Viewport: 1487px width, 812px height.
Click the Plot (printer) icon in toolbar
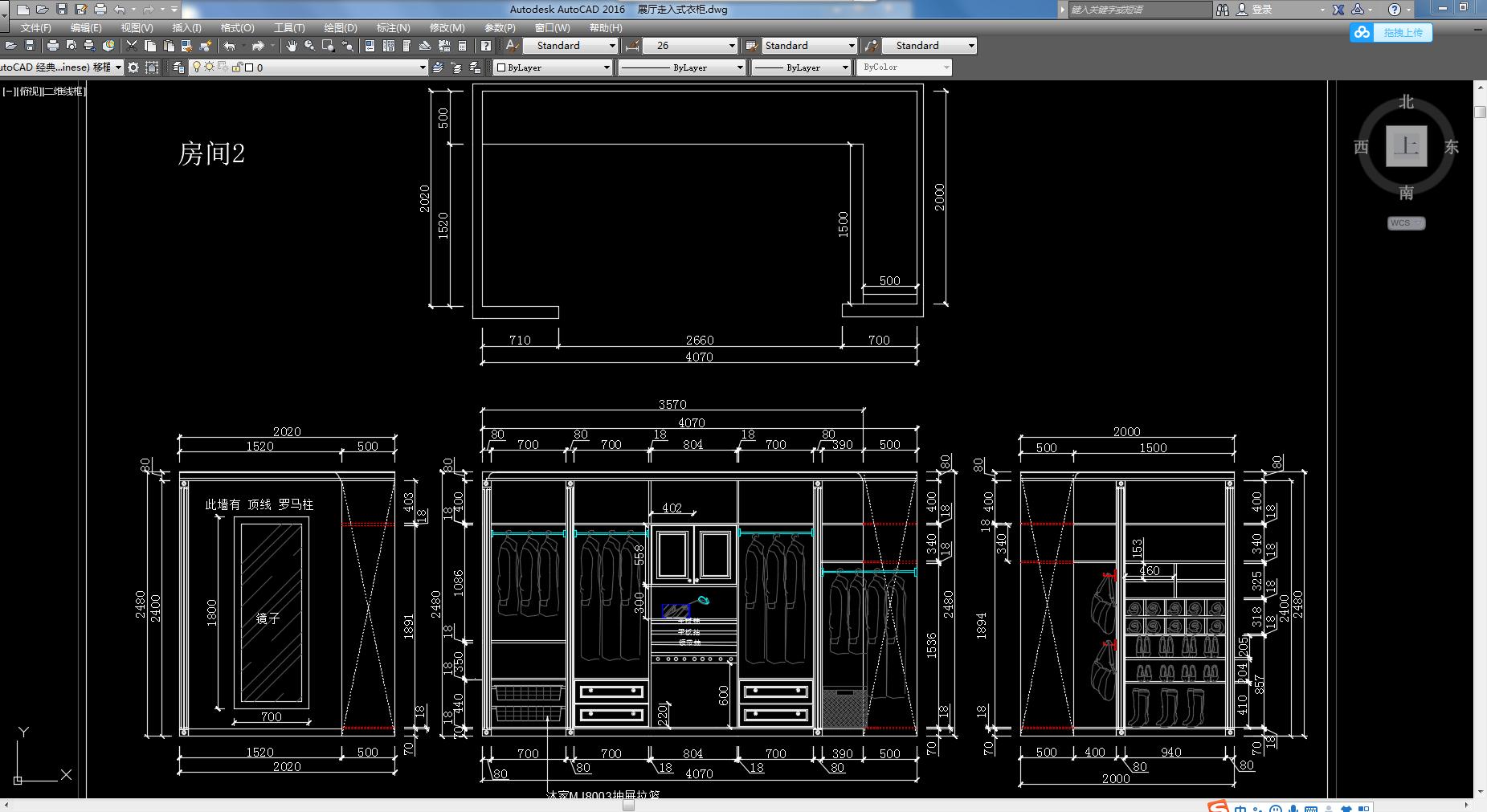tap(53, 46)
